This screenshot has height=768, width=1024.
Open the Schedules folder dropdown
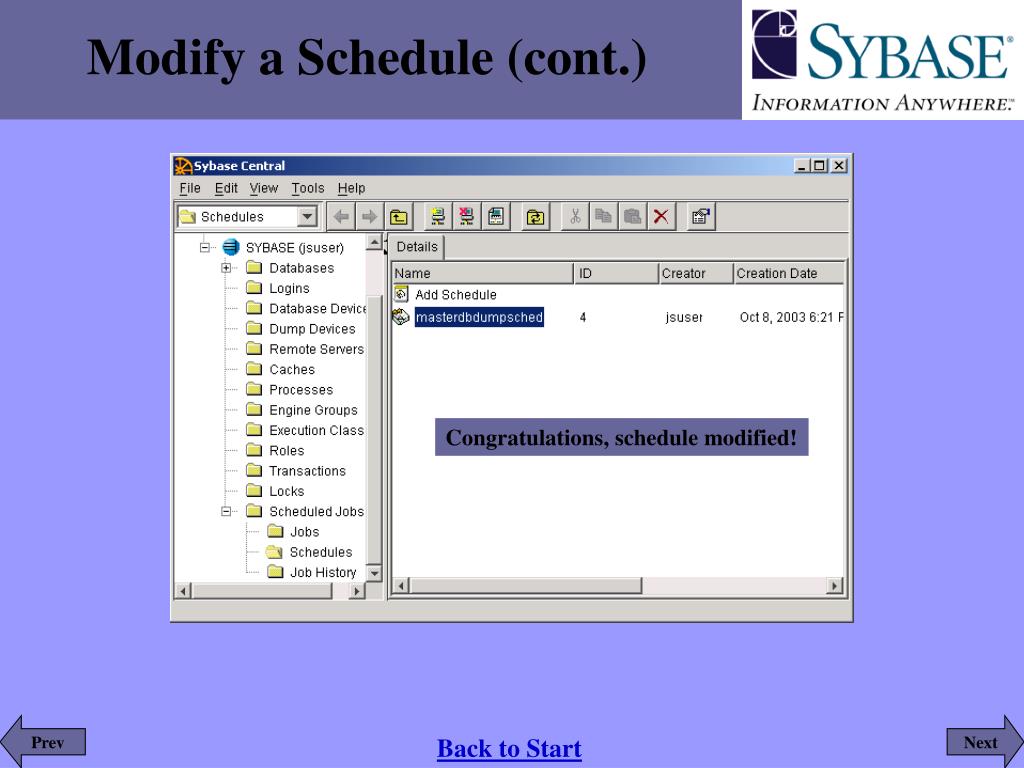[x=306, y=217]
